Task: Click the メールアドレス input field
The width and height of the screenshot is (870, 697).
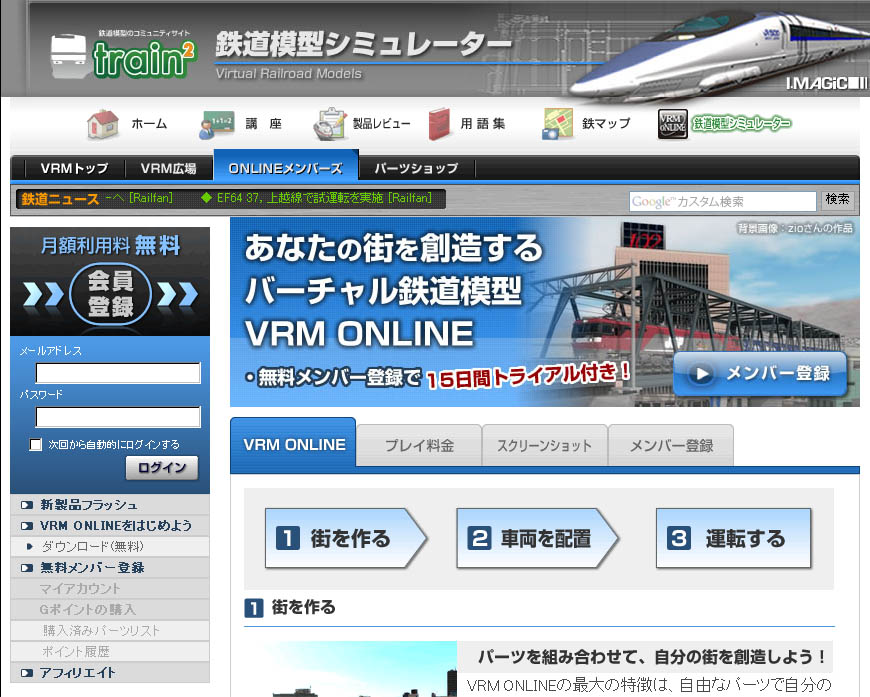Action: click(118, 373)
